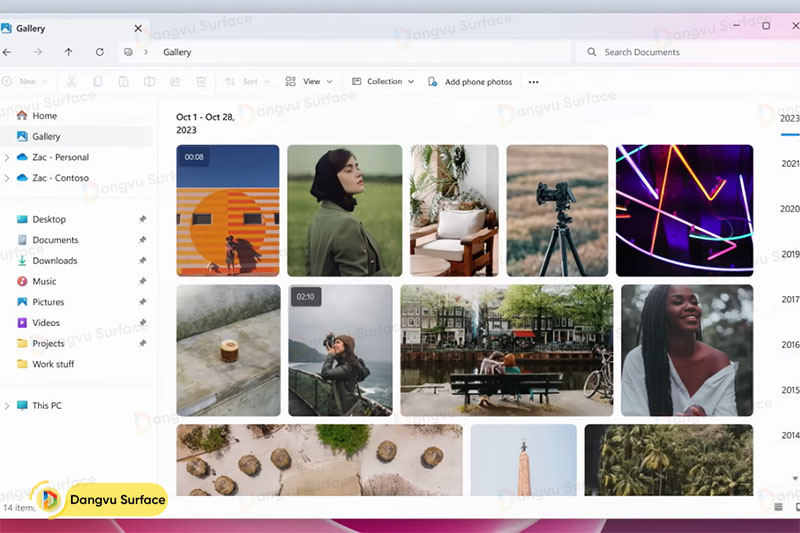This screenshot has width=800, height=533.
Task: Click the Oct 1 - Oct 28, 2023 heading
Action: 205,123
